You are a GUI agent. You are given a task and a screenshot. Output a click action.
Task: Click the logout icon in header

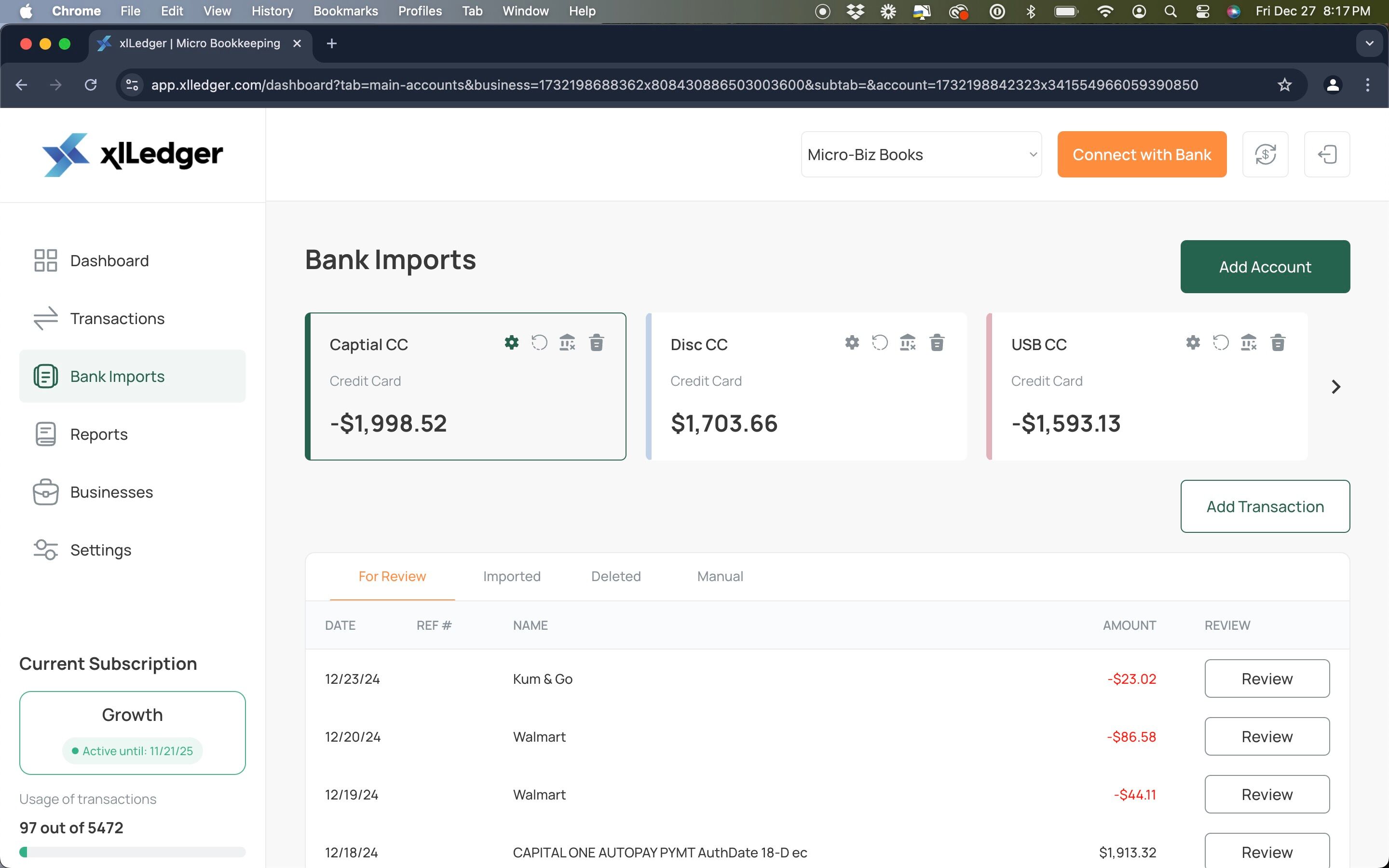point(1327,154)
